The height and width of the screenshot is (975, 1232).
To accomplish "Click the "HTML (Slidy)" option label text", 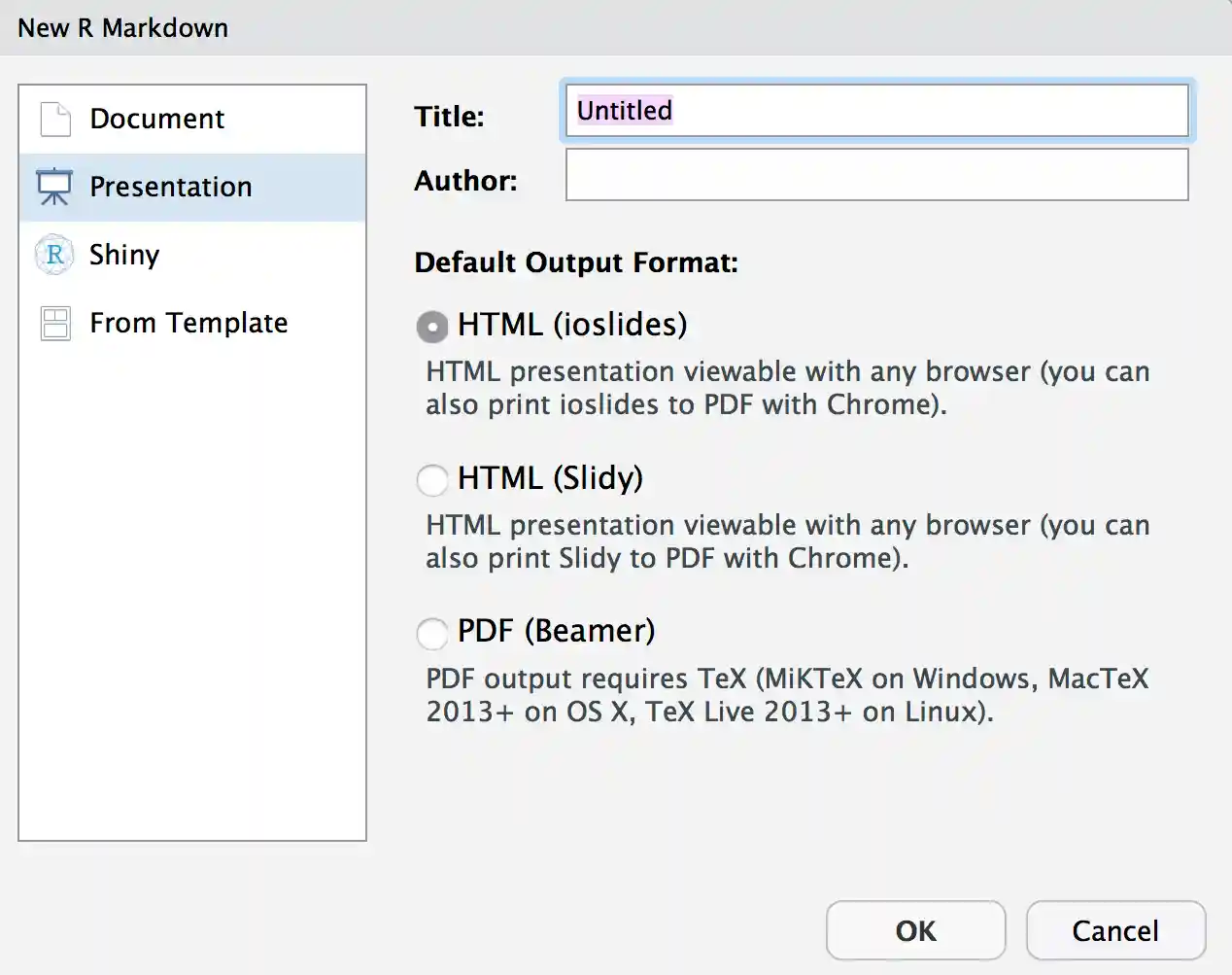I will pyautogui.click(x=550, y=478).
